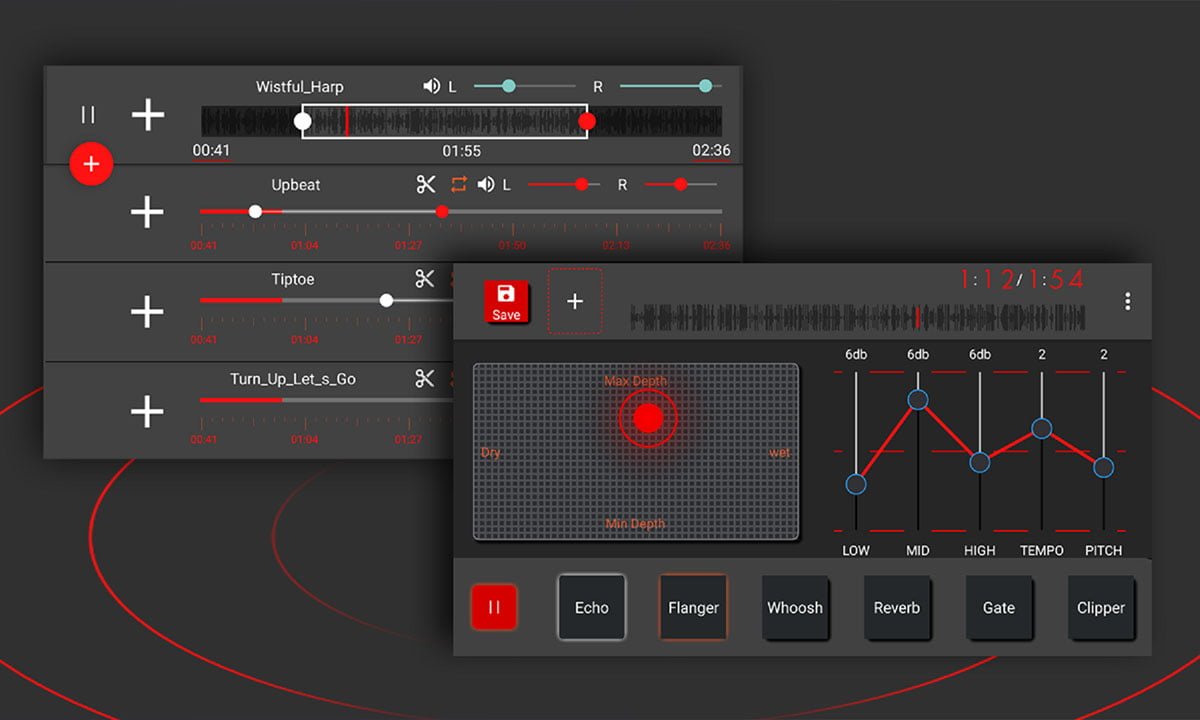Click the red handle on Upbeat timeline
The height and width of the screenshot is (720, 1200).
click(x=442, y=211)
